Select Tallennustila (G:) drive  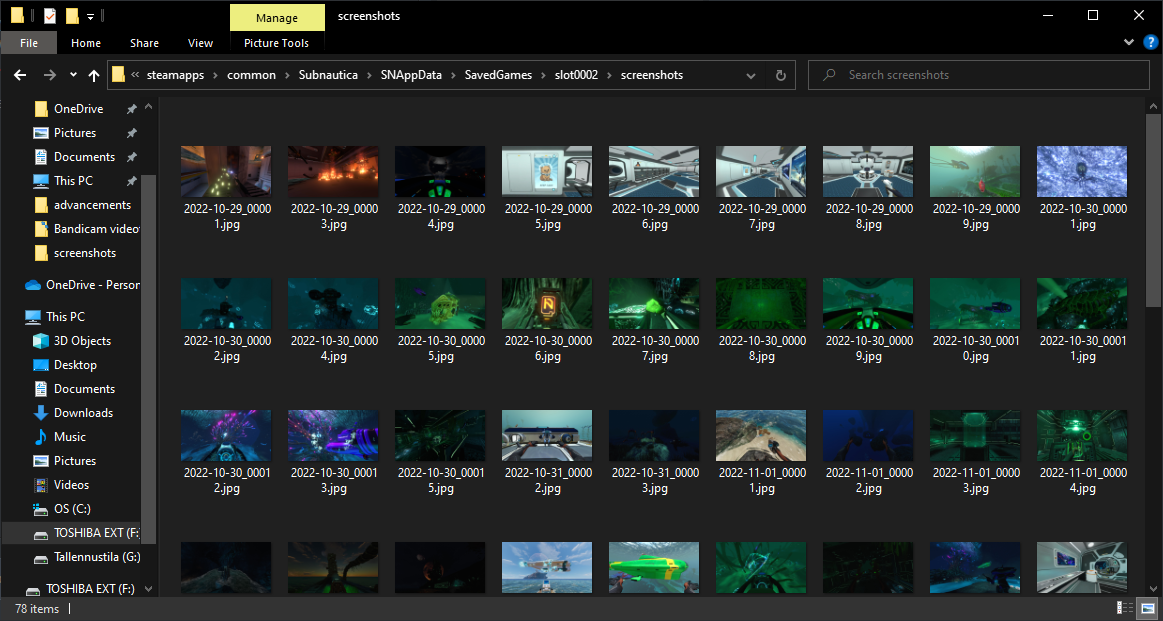point(97,557)
